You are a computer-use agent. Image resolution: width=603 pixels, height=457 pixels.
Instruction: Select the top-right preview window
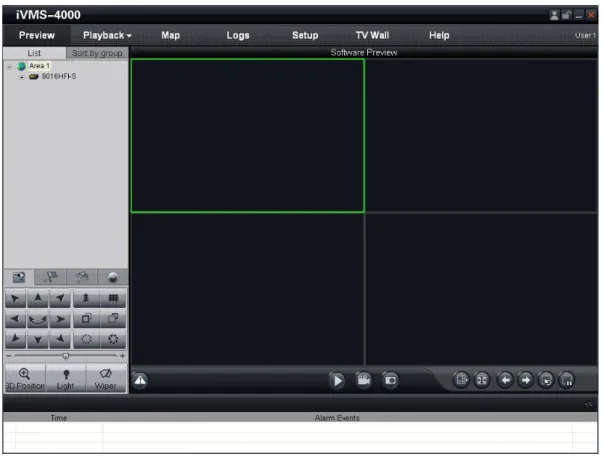coord(481,135)
